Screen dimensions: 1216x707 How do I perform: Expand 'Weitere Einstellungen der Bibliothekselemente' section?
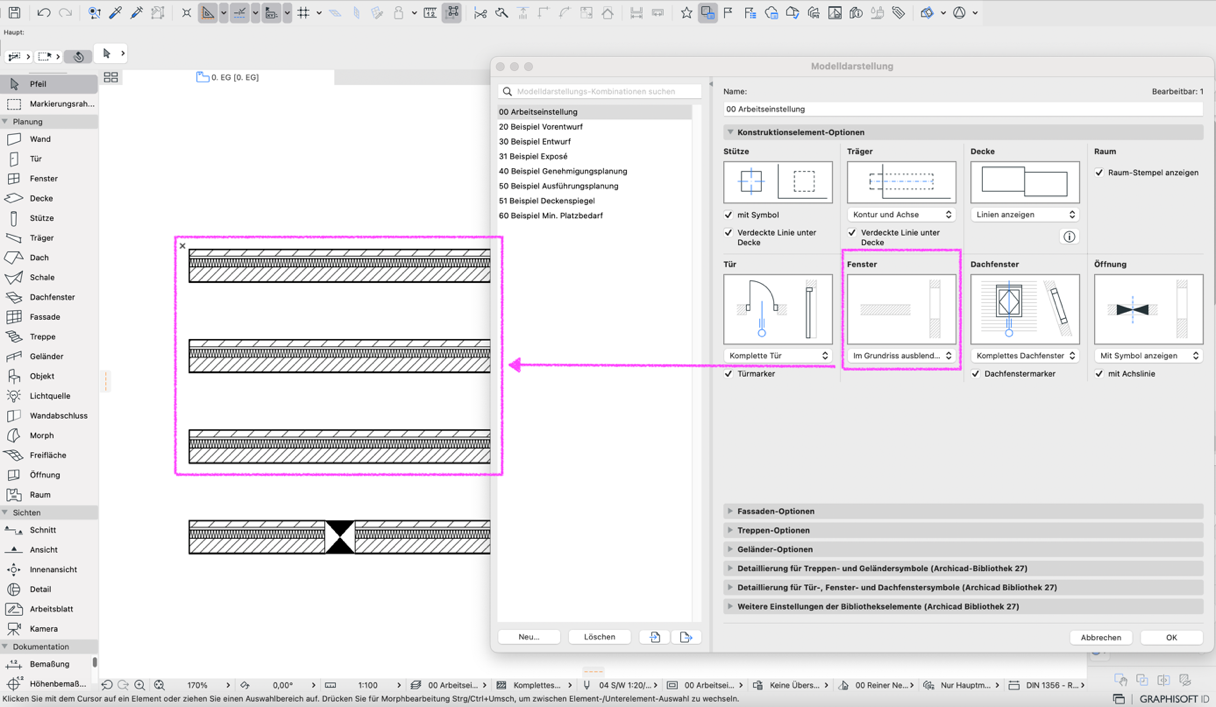pos(963,606)
